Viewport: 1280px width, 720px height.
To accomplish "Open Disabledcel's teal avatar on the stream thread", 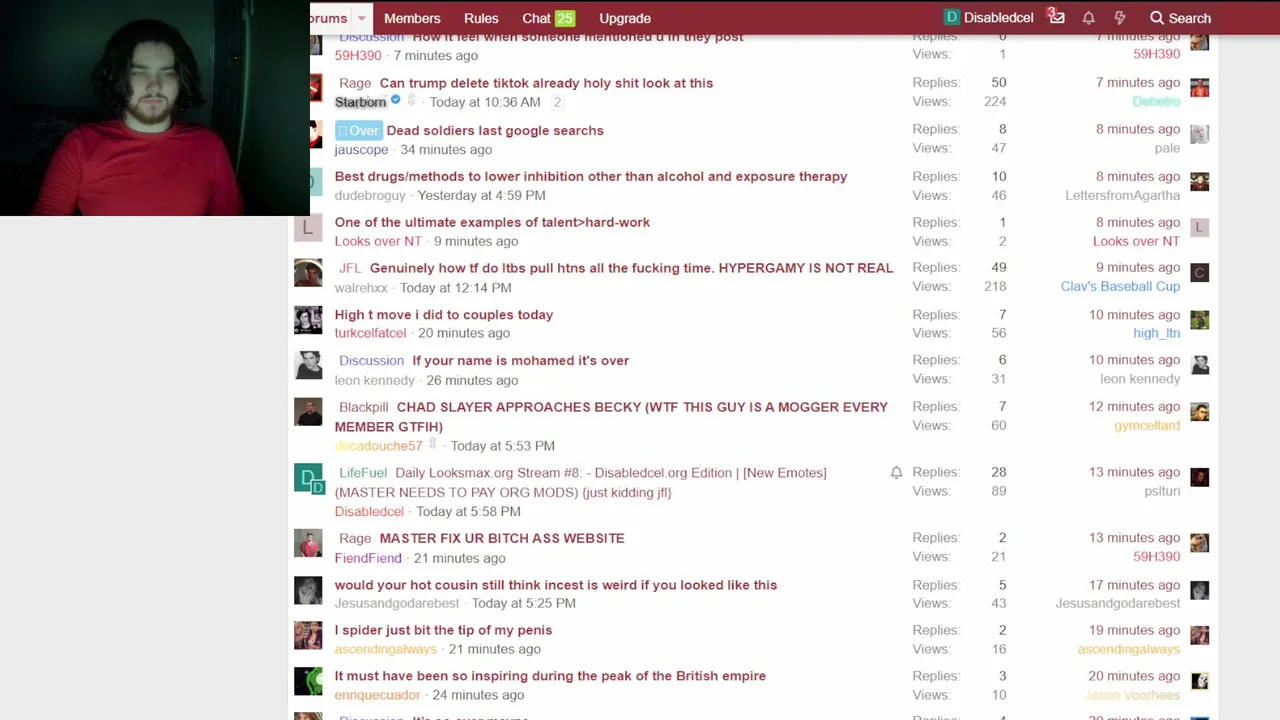I will [x=308, y=478].
